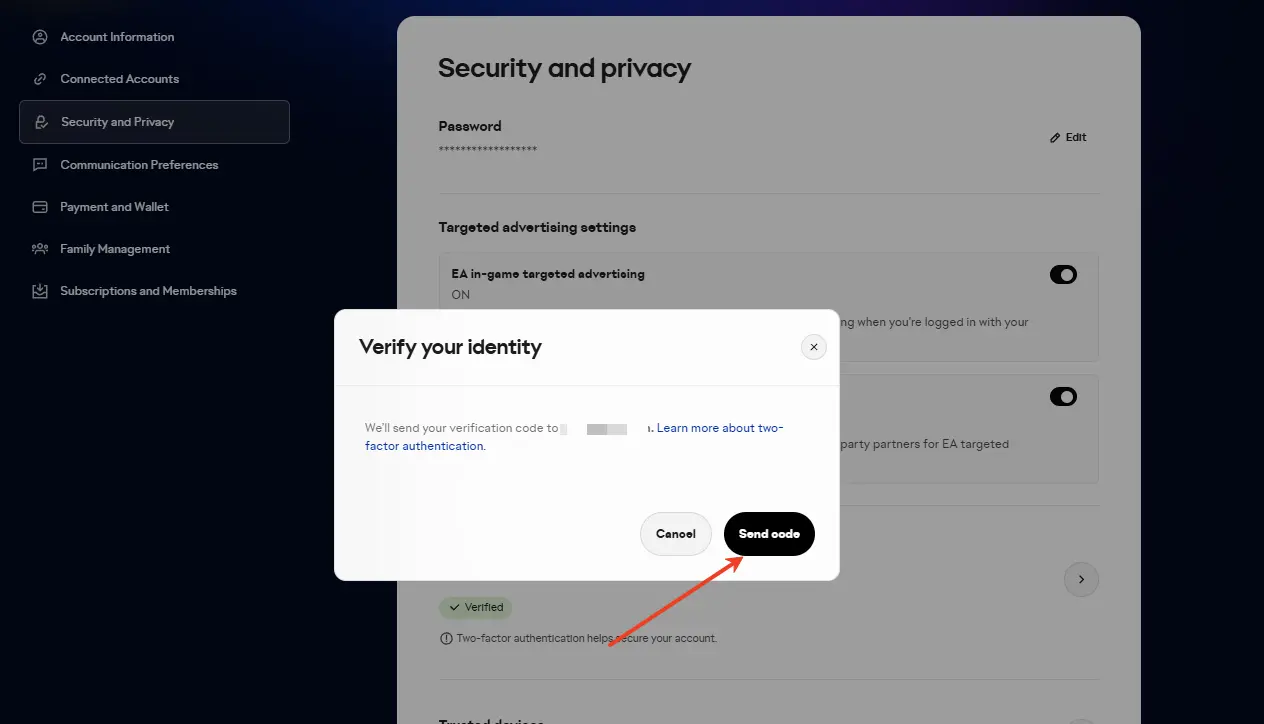Open Learn more about two-factor authentication link
This screenshot has width=1264, height=724.
(x=719, y=428)
